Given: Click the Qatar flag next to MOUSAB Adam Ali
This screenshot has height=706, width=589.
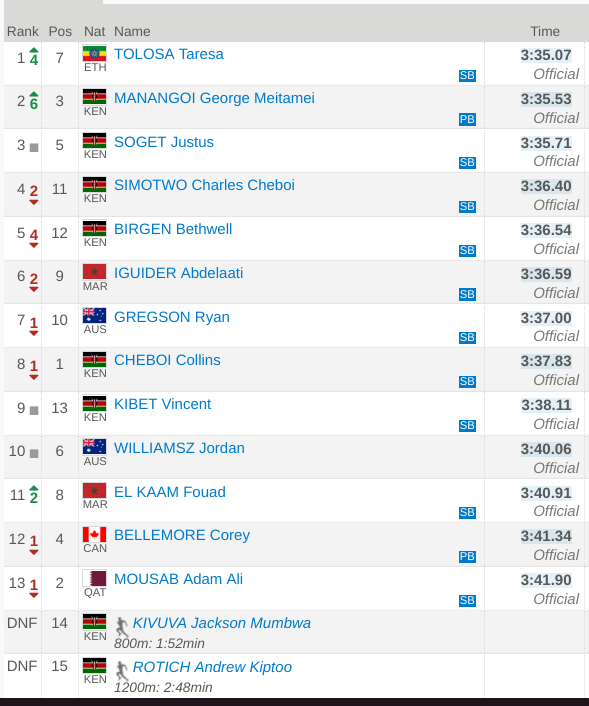Looking at the screenshot, I should pyautogui.click(x=95, y=578).
